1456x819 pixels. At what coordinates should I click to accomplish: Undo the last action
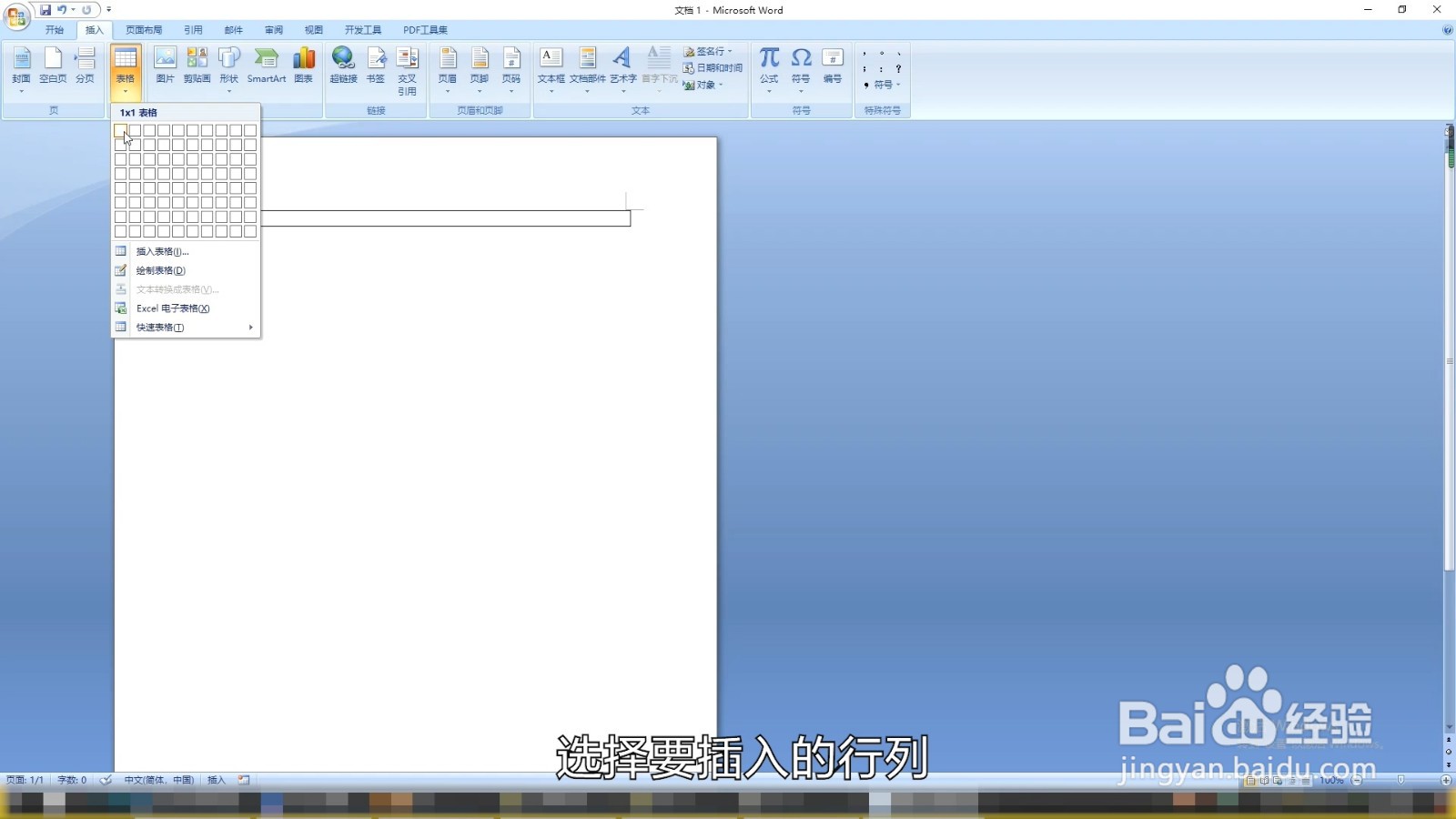(62, 10)
